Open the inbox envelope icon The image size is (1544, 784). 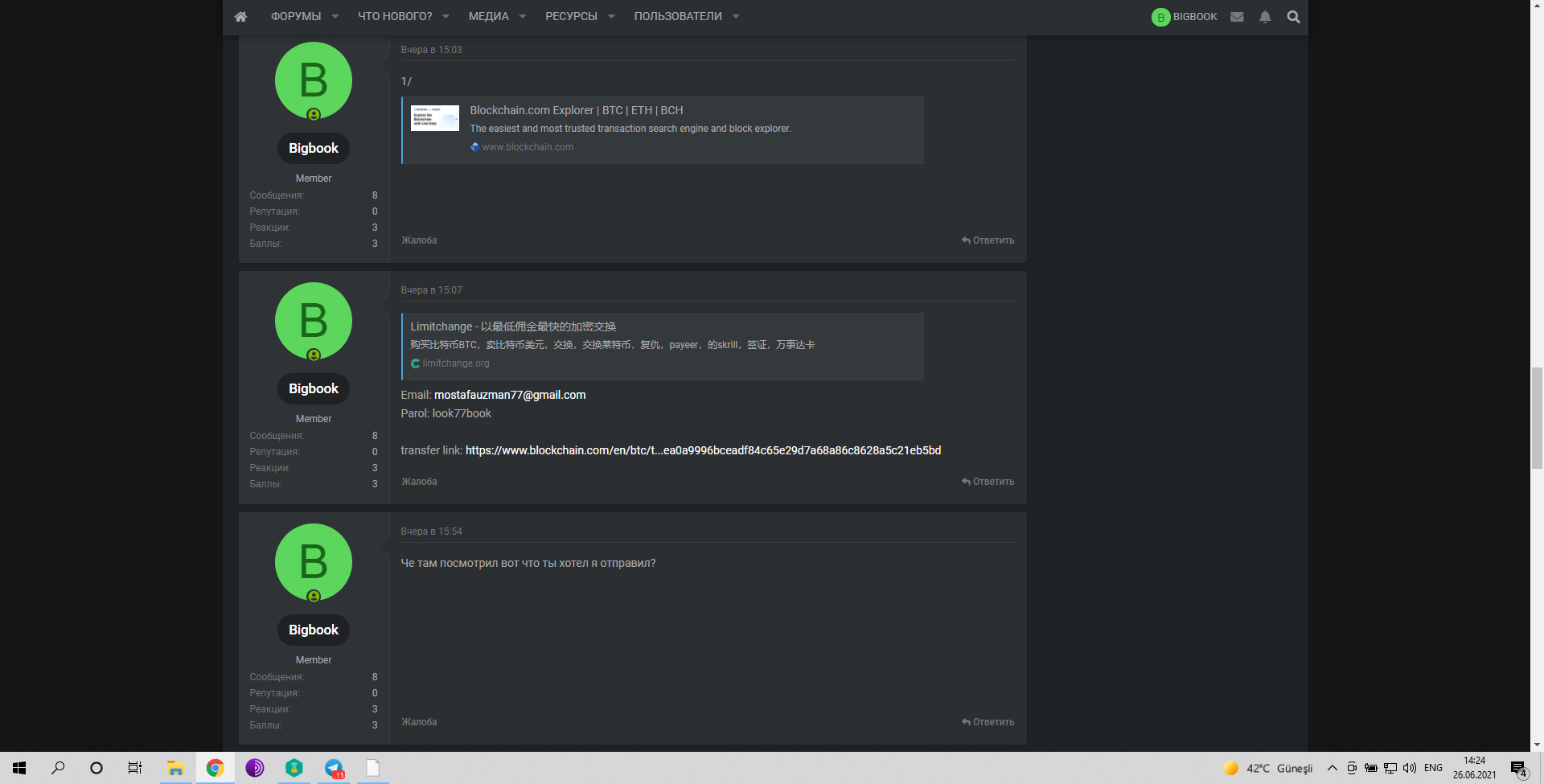[x=1237, y=17]
